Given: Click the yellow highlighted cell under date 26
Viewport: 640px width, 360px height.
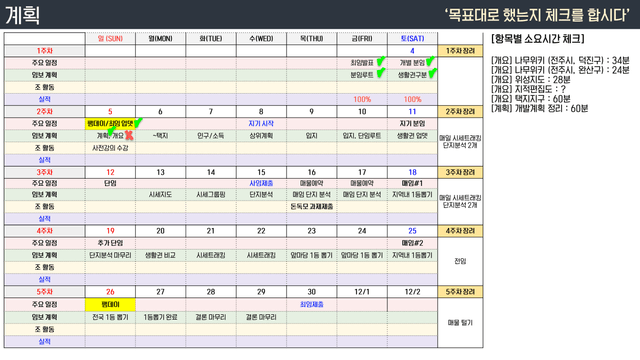Looking at the screenshot, I should [x=110, y=304].
